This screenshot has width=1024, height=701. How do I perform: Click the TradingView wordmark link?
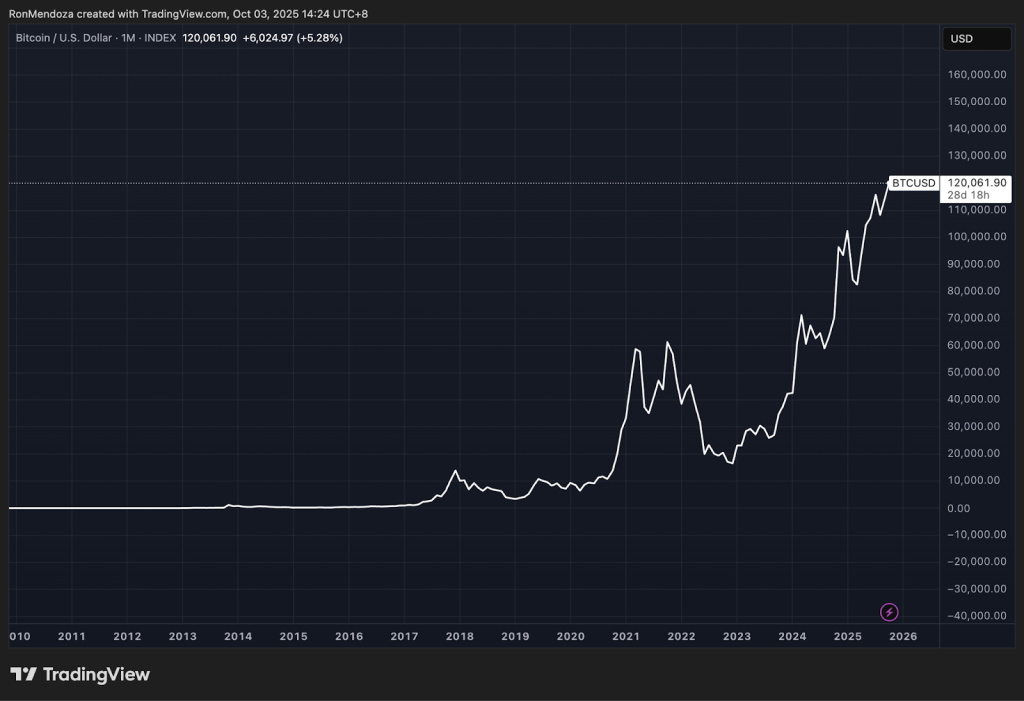pyautogui.click(x=97, y=674)
